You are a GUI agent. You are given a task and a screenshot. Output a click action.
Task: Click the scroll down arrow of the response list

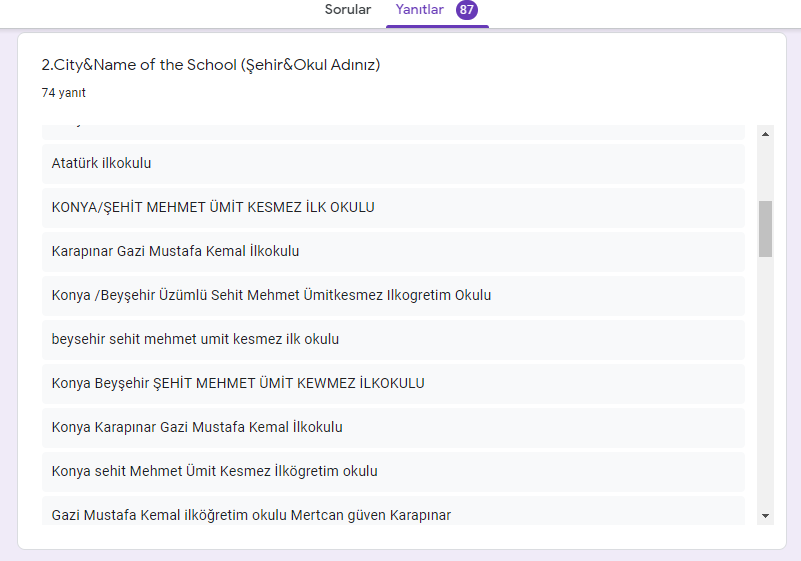pyautogui.click(x=766, y=516)
